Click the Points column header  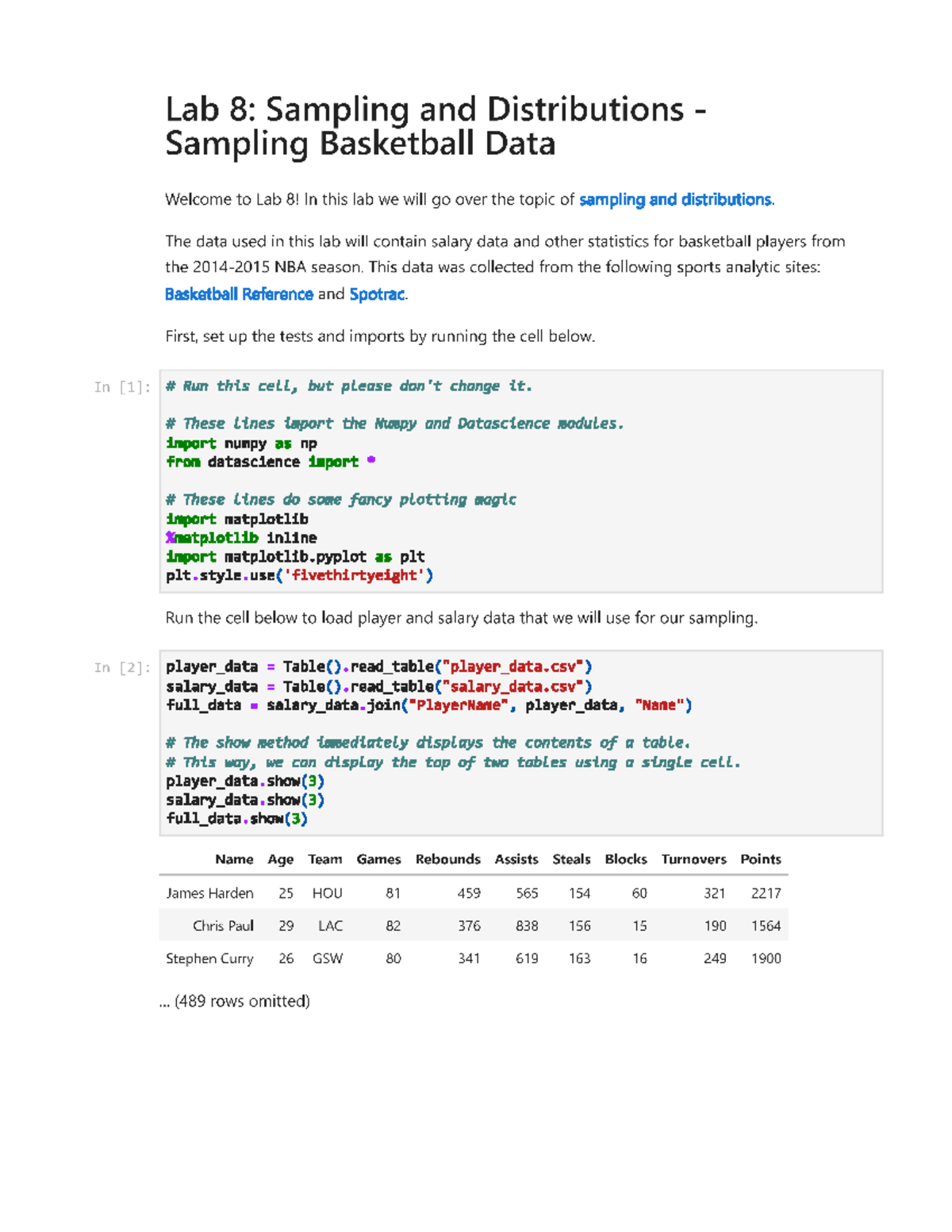pyautogui.click(x=760, y=859)
